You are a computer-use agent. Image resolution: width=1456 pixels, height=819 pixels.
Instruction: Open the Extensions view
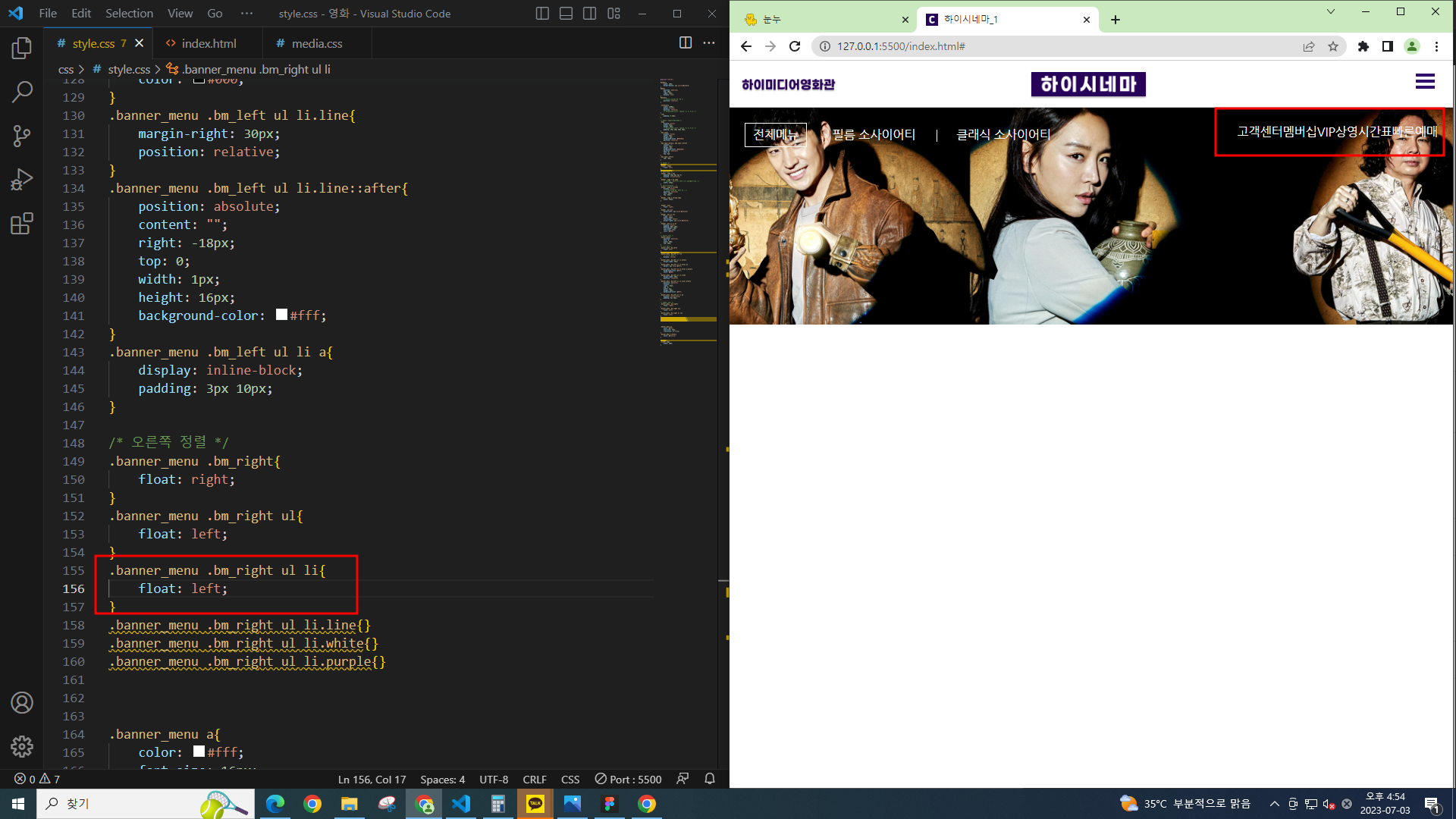pyautogui.click(x=22, y=224)
